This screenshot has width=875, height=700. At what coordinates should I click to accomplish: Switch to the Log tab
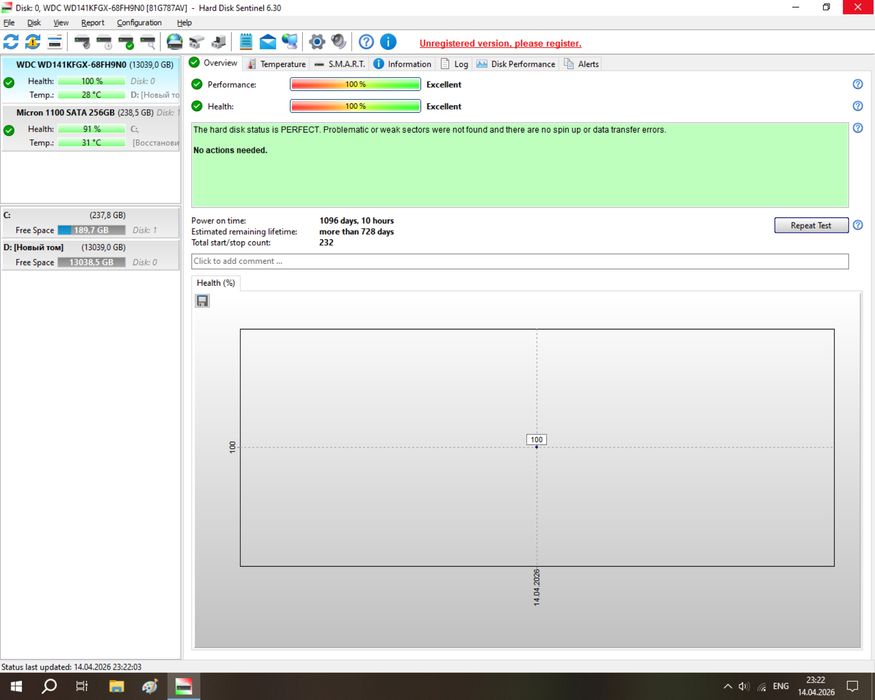coord(454,64)
